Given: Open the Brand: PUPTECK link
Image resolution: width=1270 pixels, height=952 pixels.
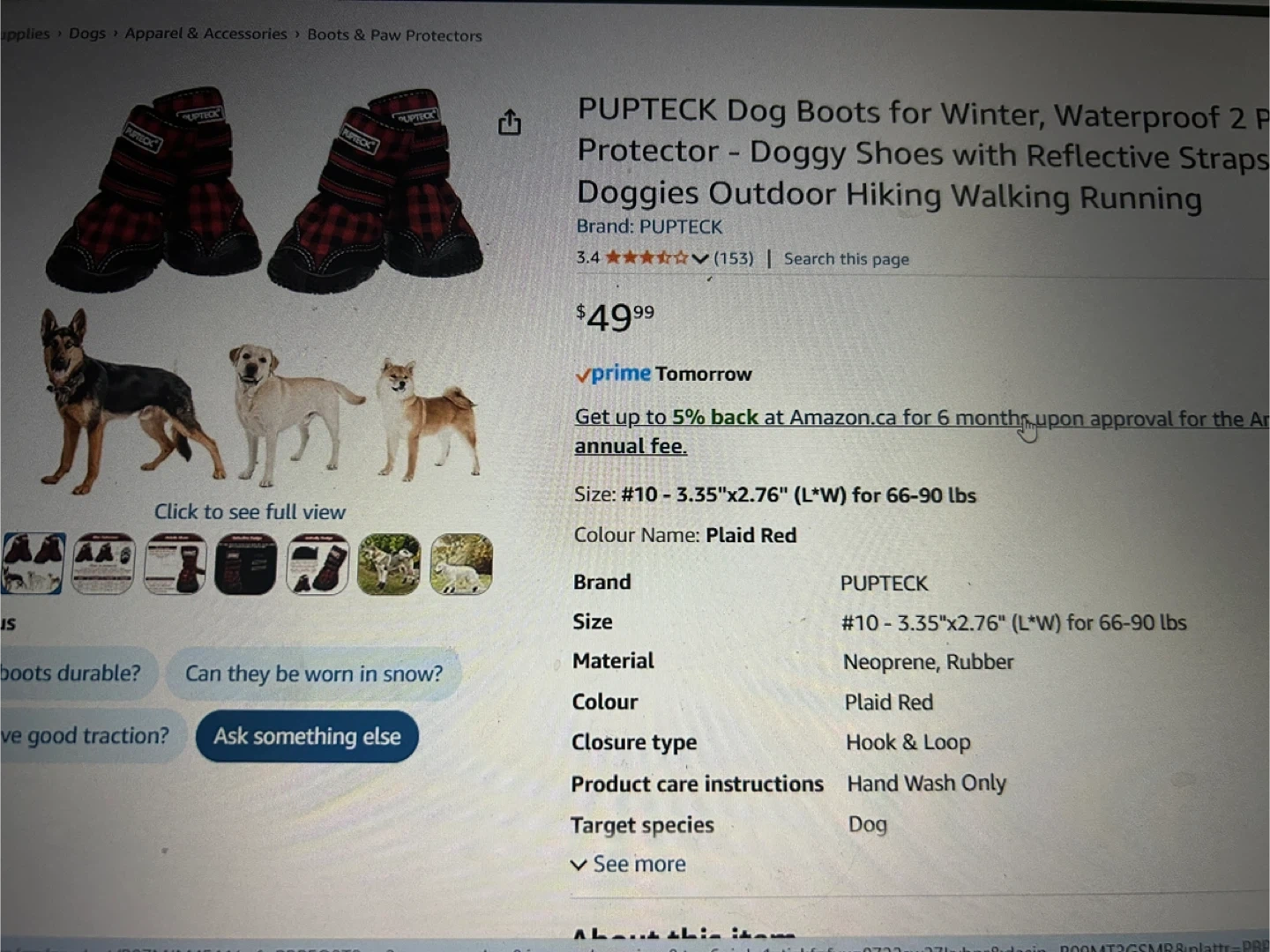Looking at the screenshot, I should coord(649,227).
